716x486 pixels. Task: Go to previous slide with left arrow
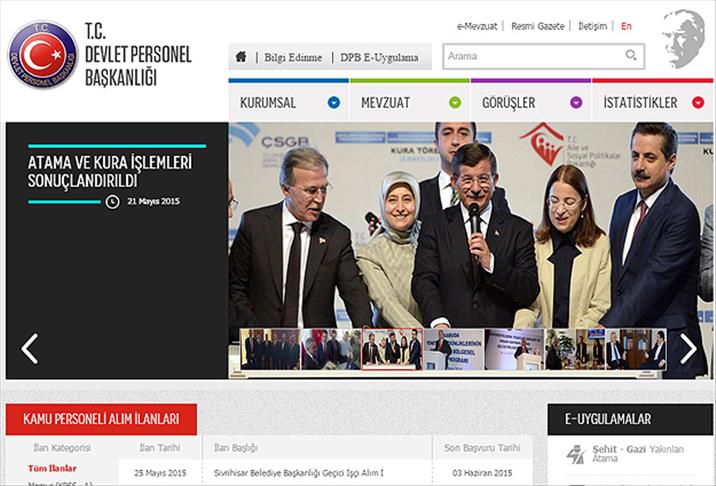30,348
